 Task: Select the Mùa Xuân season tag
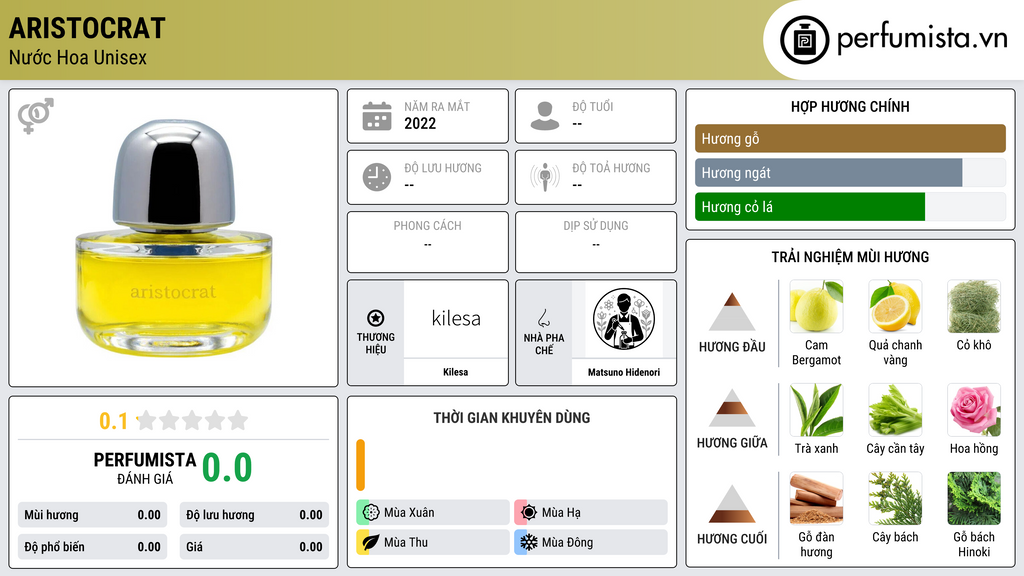coord(433,512)
